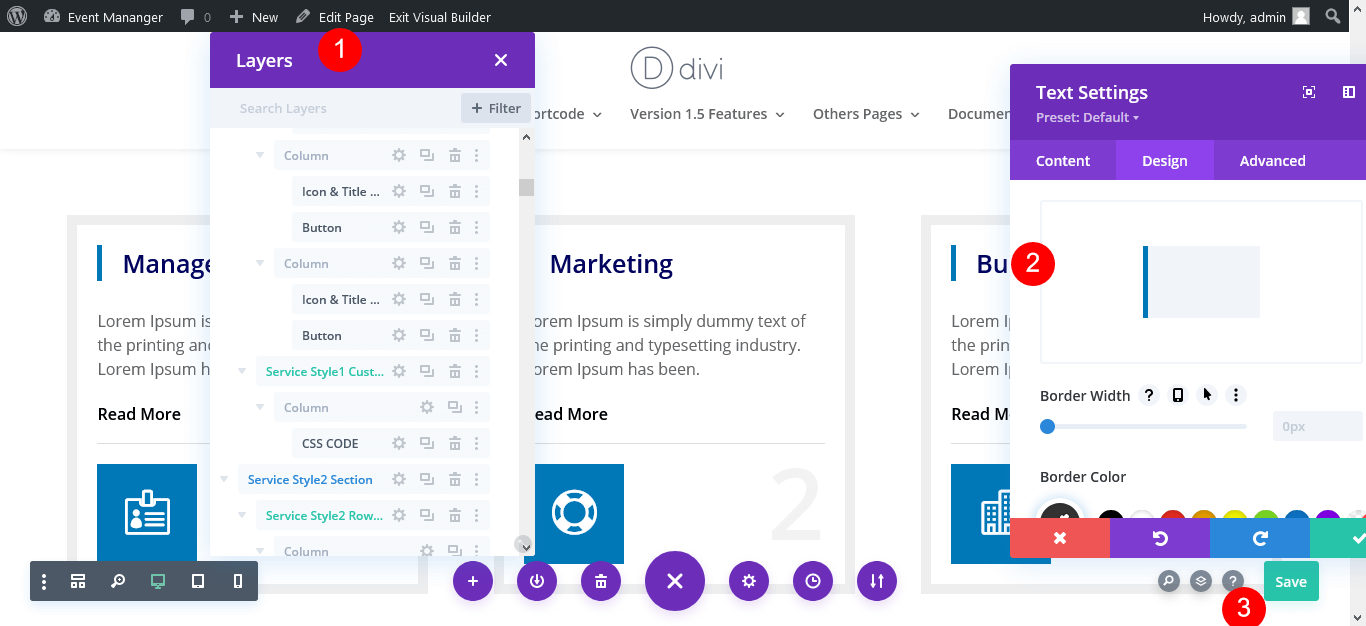Clear layout using the purple trash button
Screen dimensions: 1366x626
coord(601,581)
